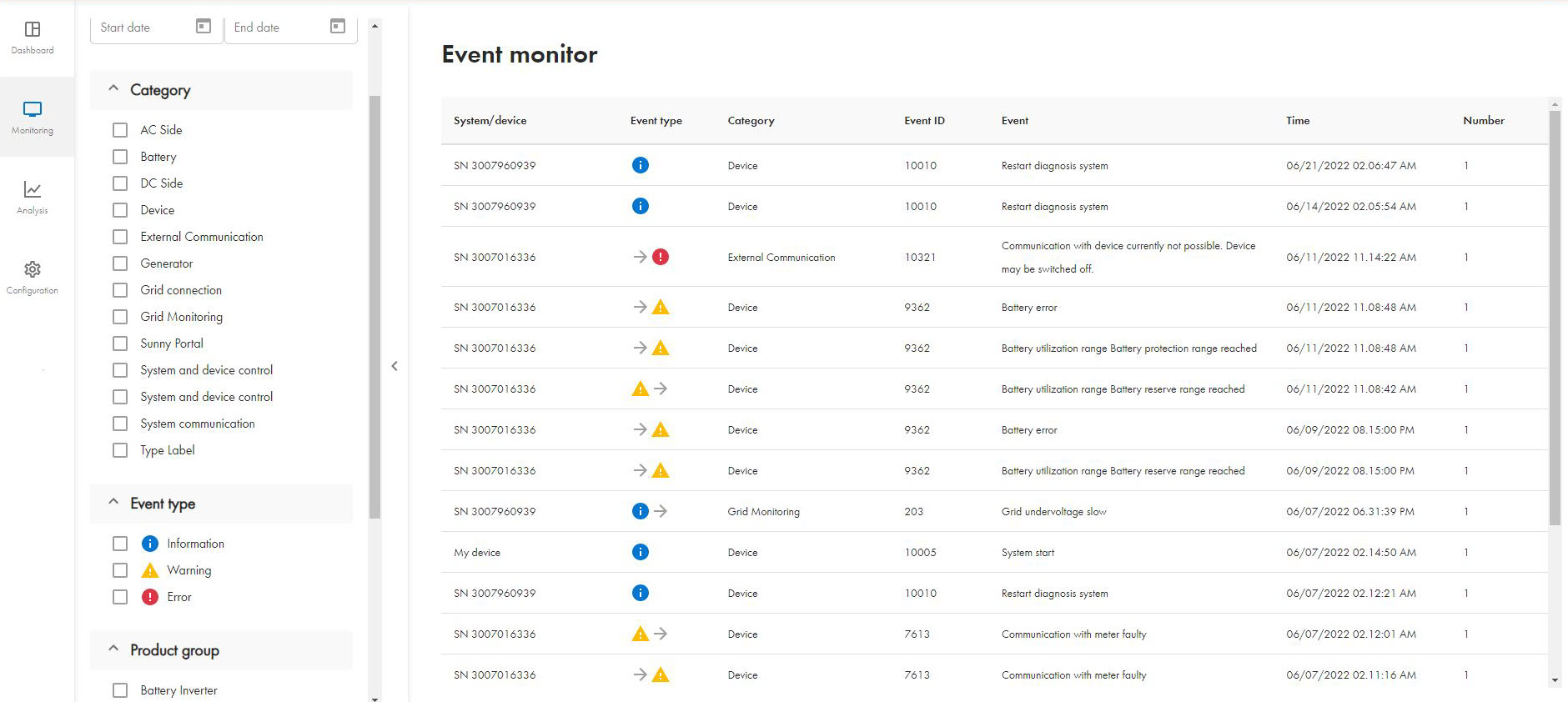1568x702 pixels.
Task: Open the Analysis chart icon
Action: pyautogui.click(x=33, y=190)
